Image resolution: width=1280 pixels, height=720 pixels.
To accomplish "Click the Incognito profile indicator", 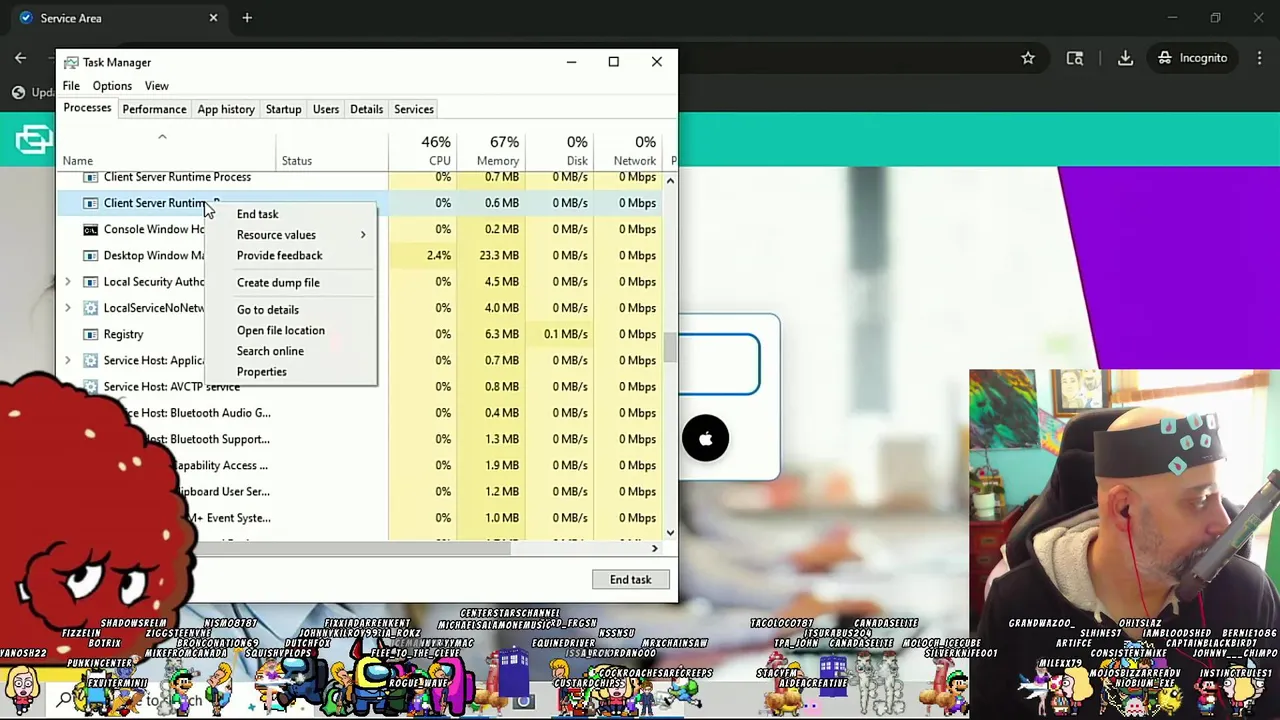I will [x=1192, y=58].
